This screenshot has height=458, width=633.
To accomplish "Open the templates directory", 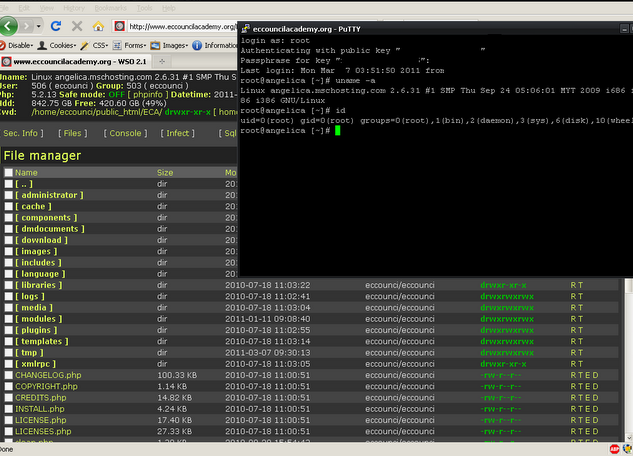I will tap(42, 341).
